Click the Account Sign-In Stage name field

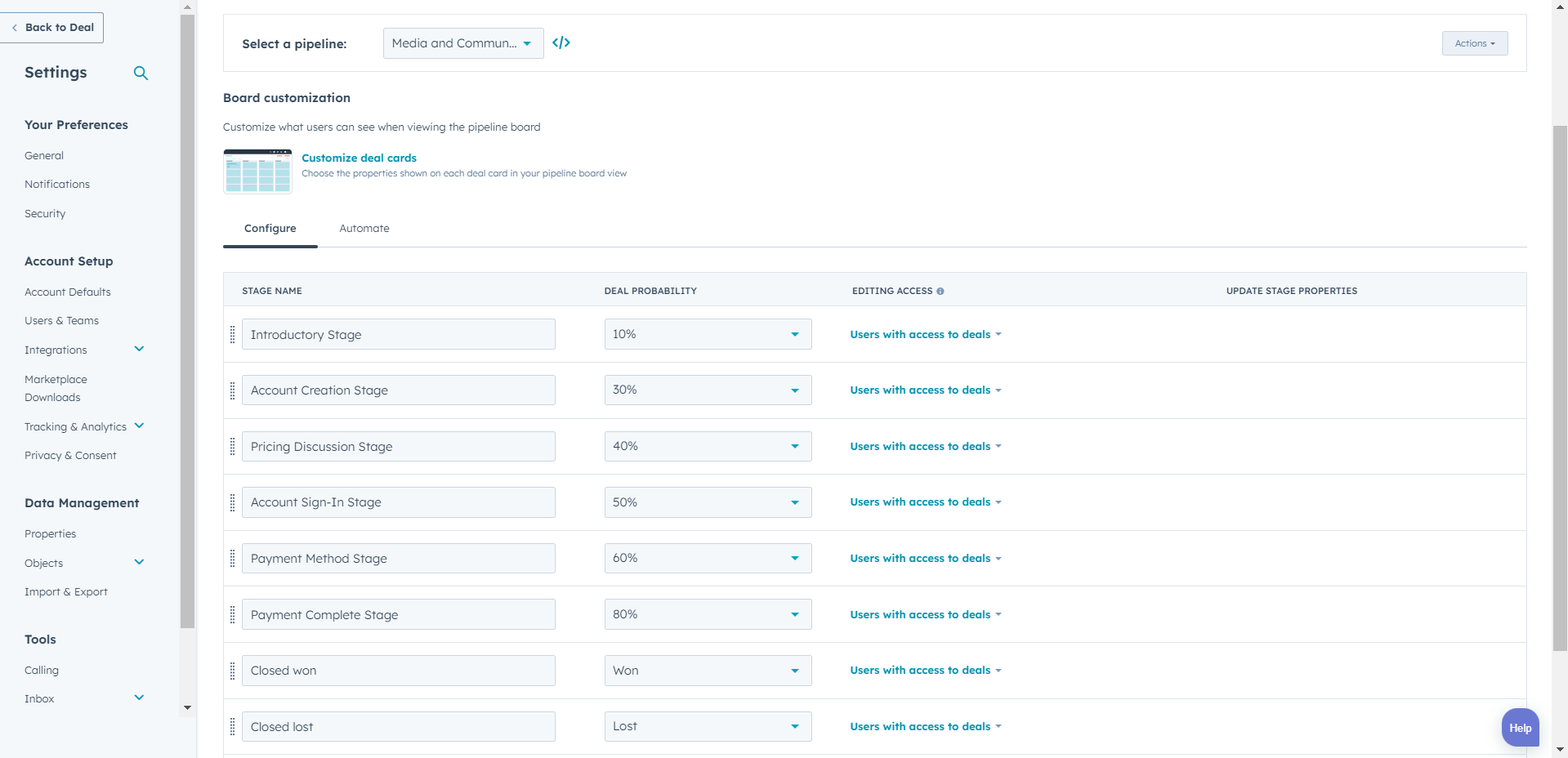tap(398, 502)
